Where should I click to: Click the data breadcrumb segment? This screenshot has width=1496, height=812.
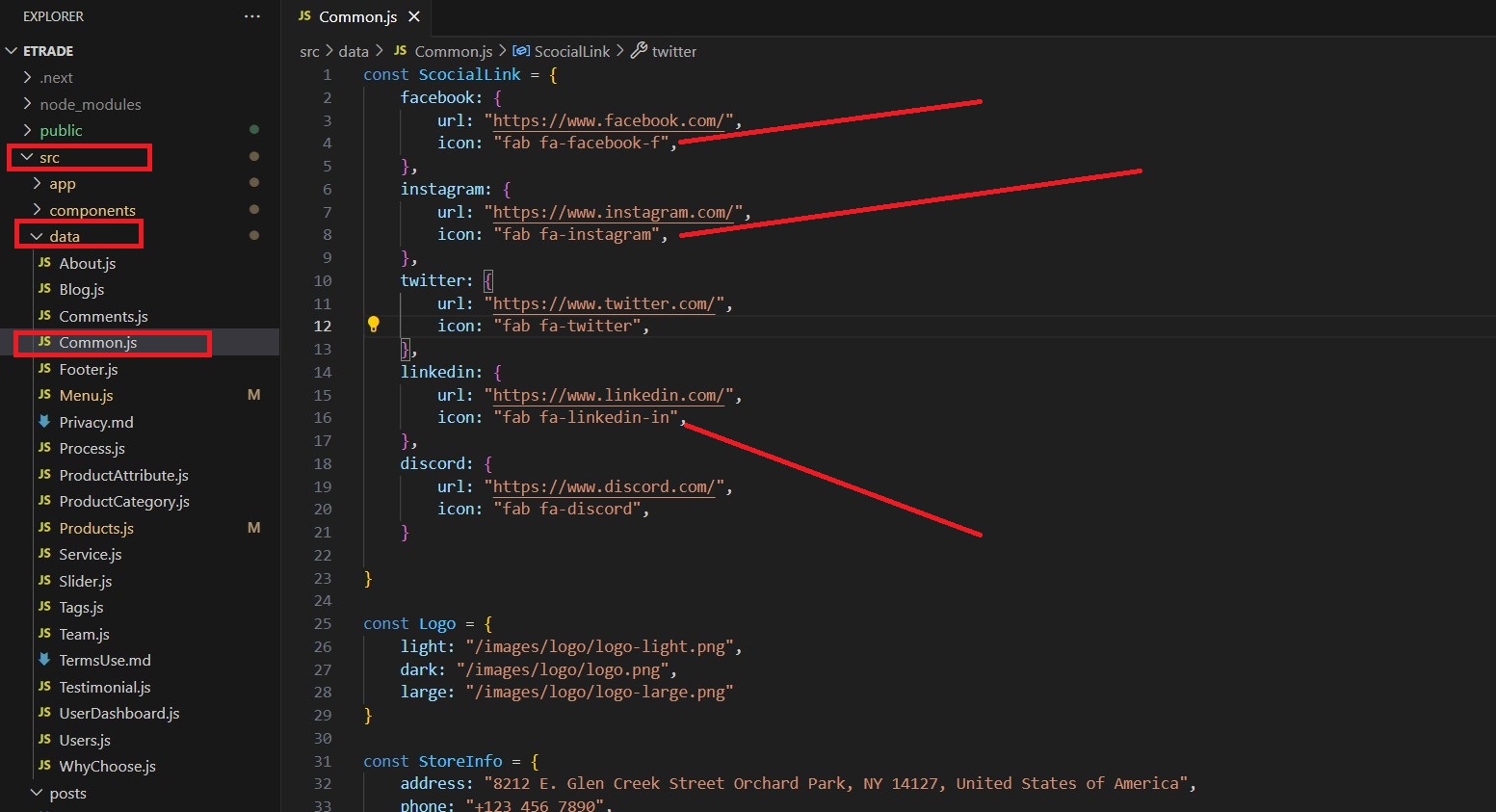coord(354,51)
